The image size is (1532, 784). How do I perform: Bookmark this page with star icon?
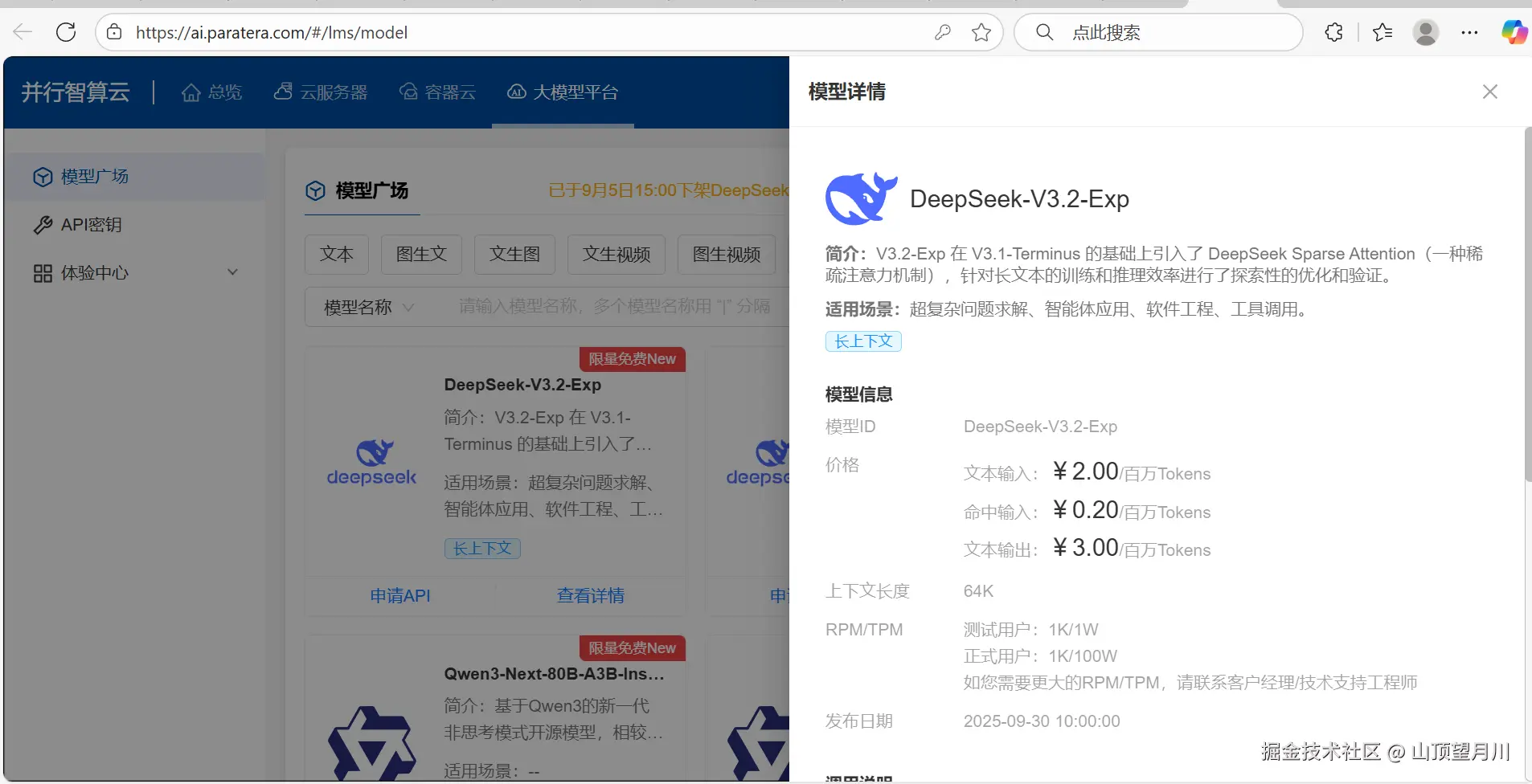[981, 32]
